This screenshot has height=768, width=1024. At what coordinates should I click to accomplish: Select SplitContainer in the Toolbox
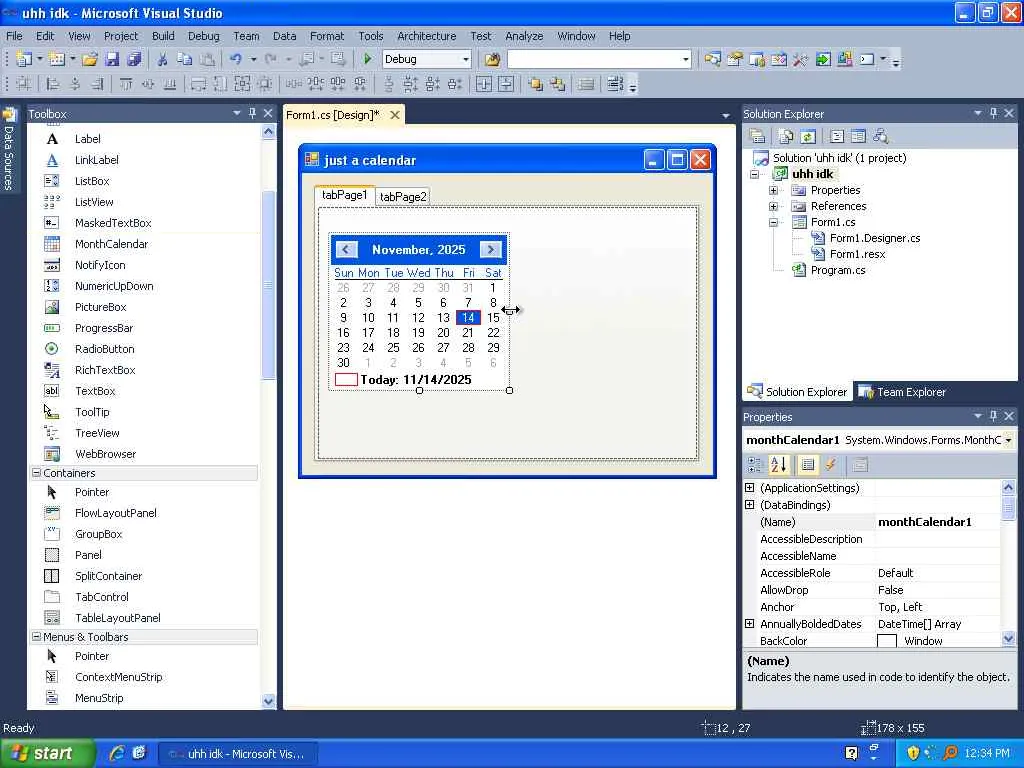(x=108, y=576)
